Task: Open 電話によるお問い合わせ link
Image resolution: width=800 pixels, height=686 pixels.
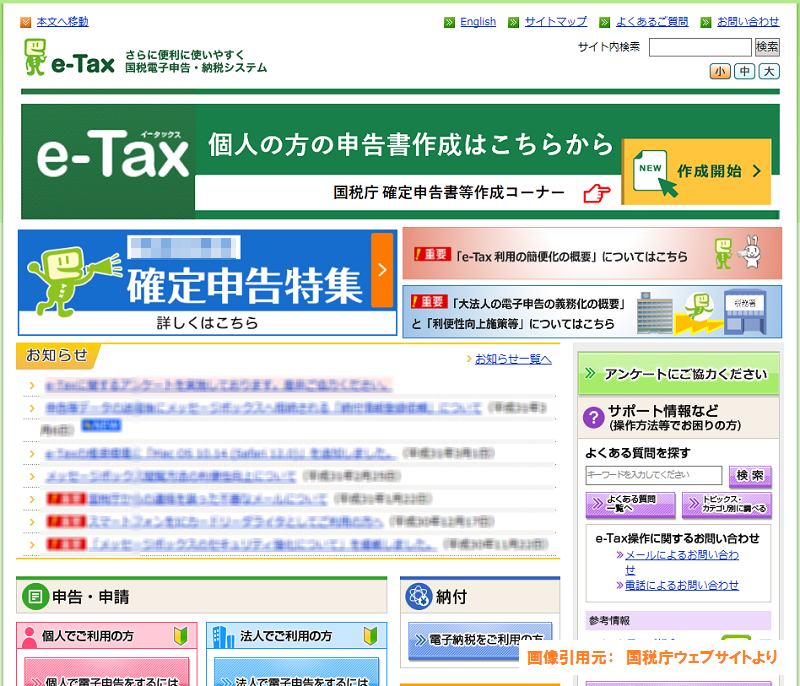Action: [x=682, y=586]
